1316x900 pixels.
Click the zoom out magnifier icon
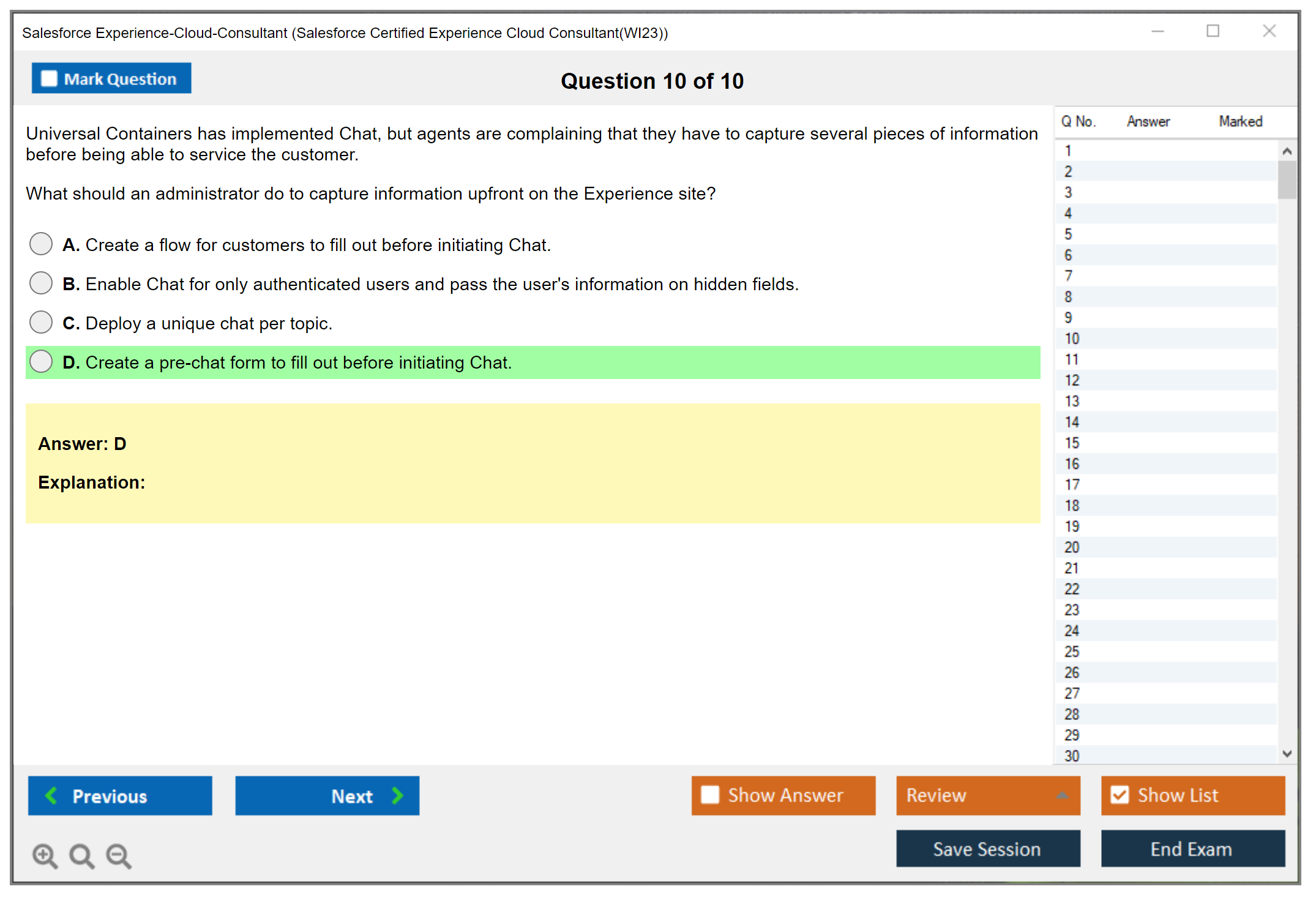(x=119, y=855)
